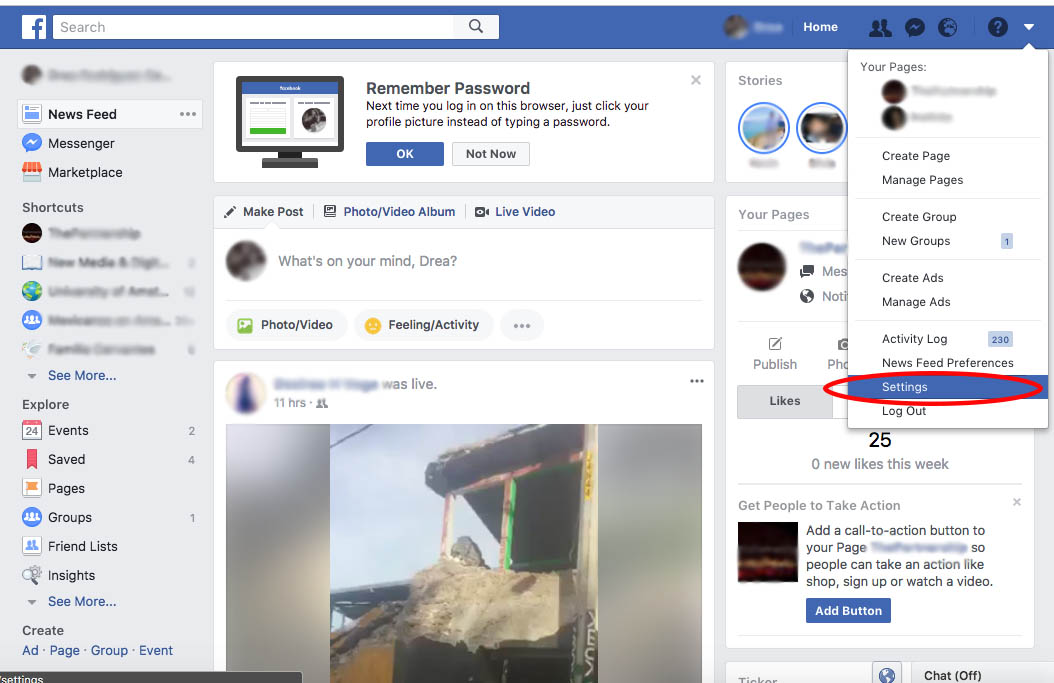The height and width of the screenshot is (683, 1054).
Task: Click the live video thumbnail
Action: click(464, 553)
